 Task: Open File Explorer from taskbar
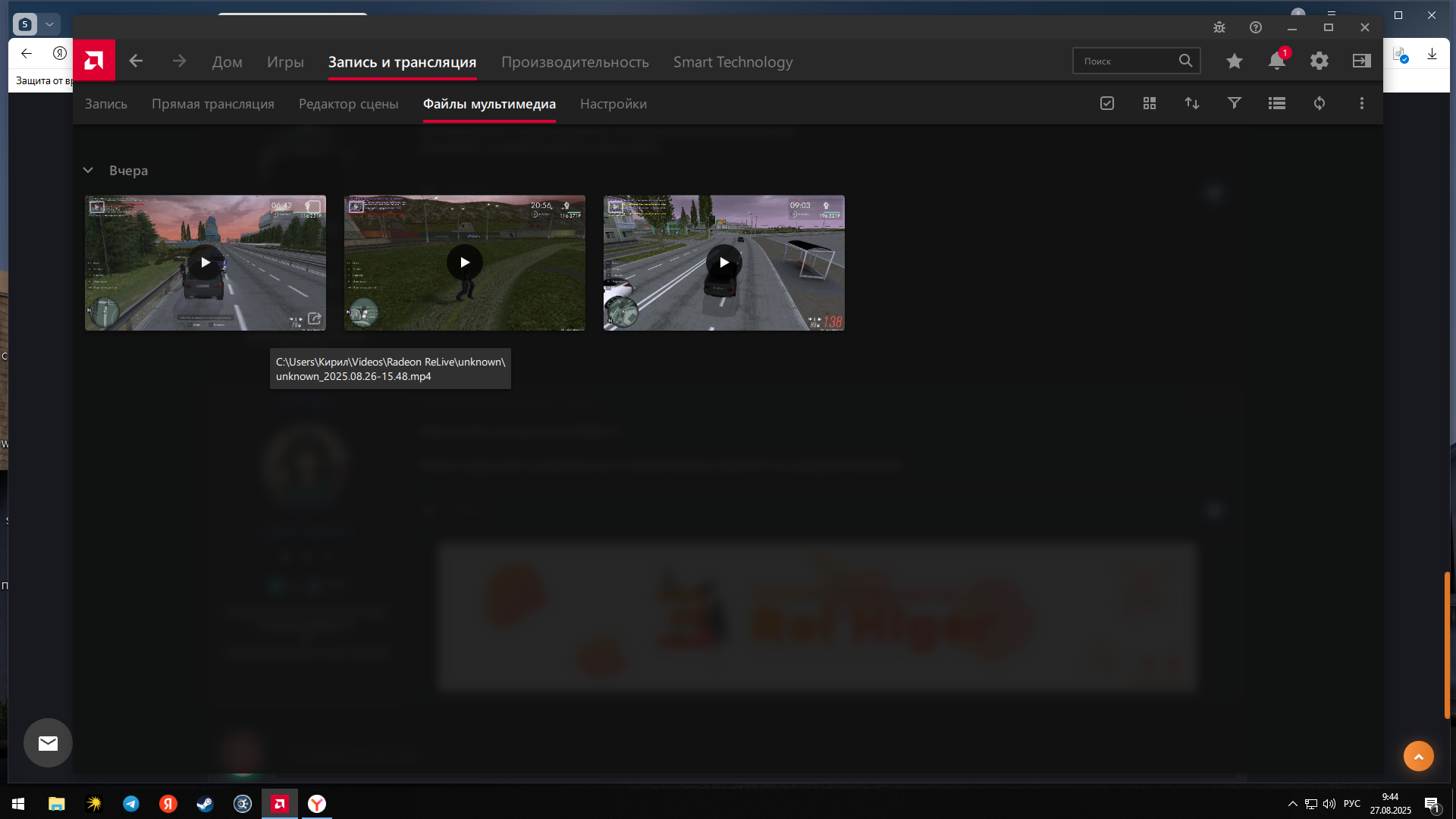57,804
